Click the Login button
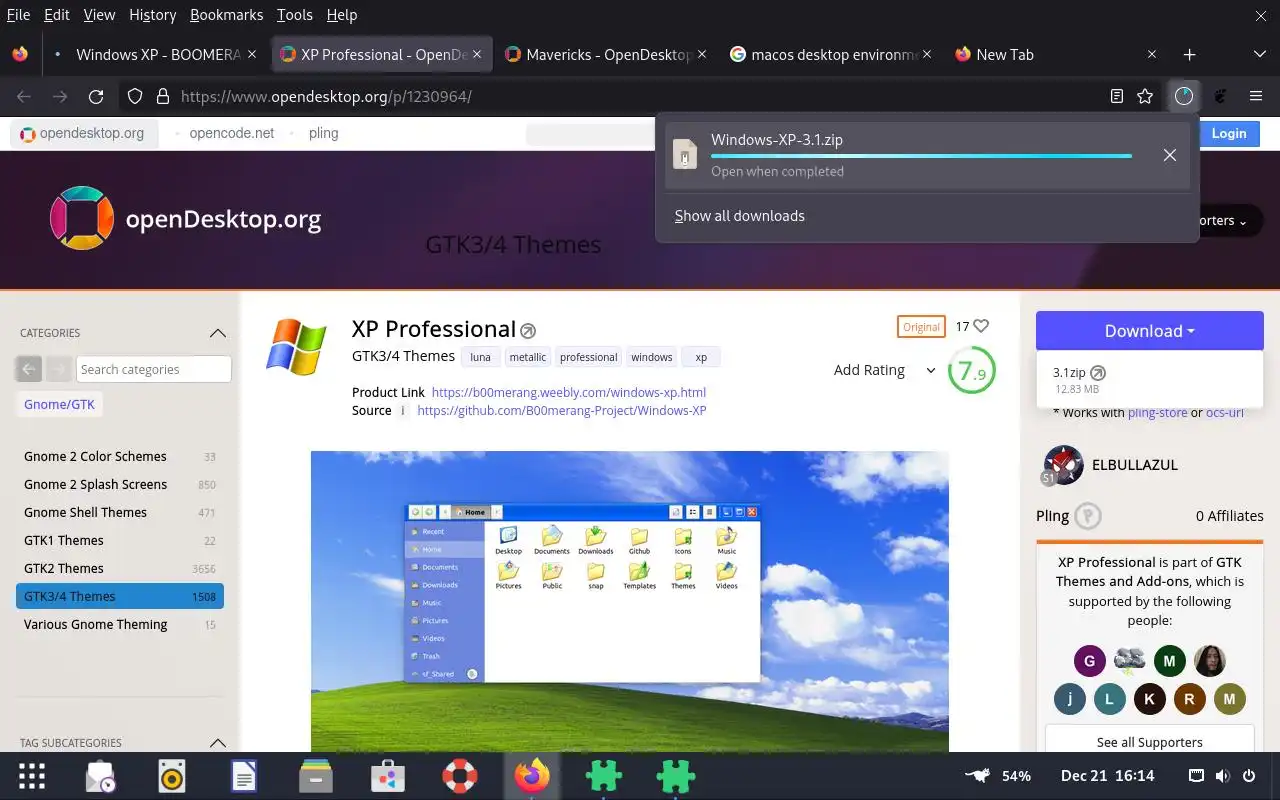This screenshot has width=1280, height=800. tap(1229, 133)
